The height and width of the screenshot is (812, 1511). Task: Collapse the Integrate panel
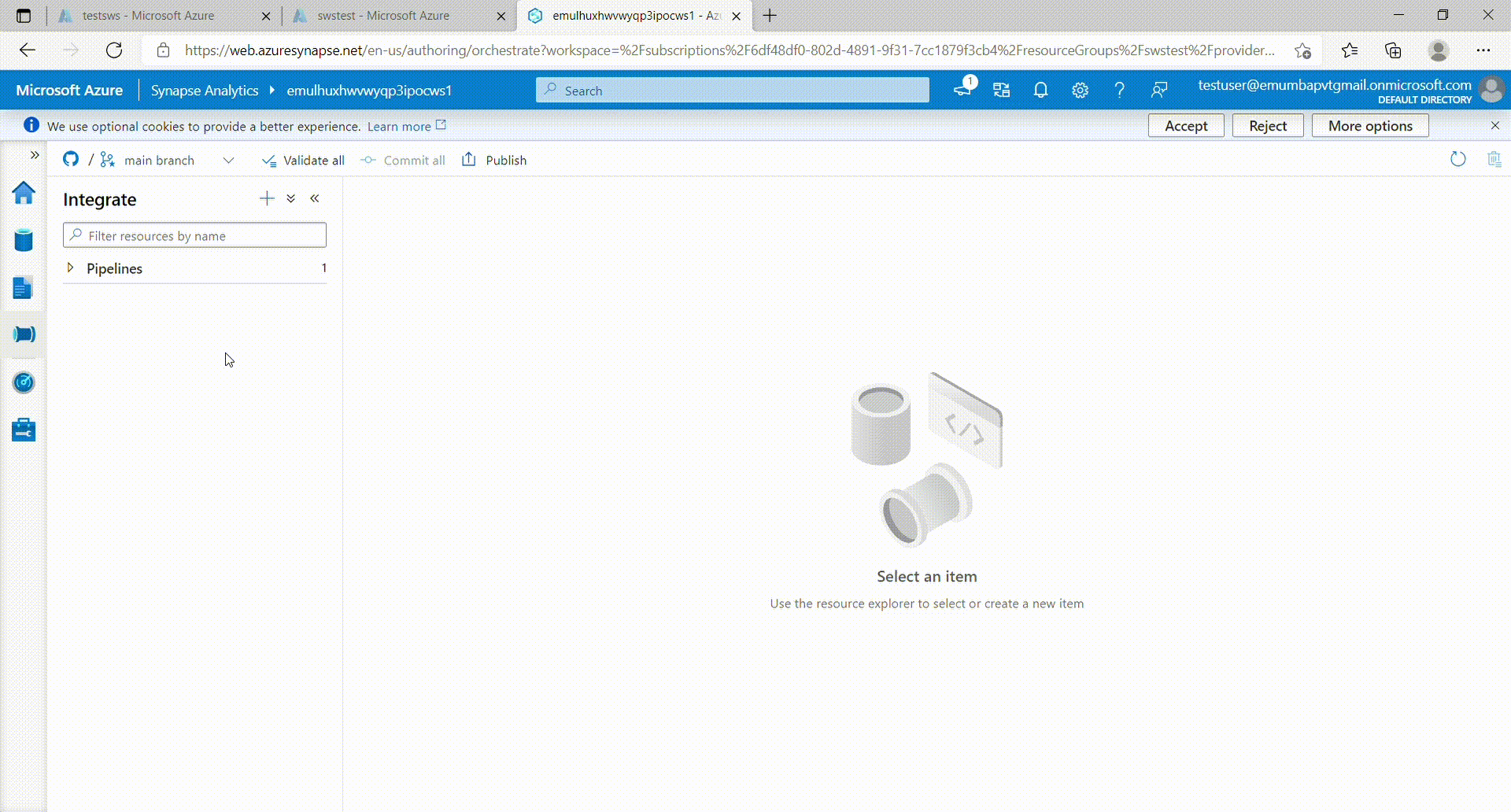point(315,198)
